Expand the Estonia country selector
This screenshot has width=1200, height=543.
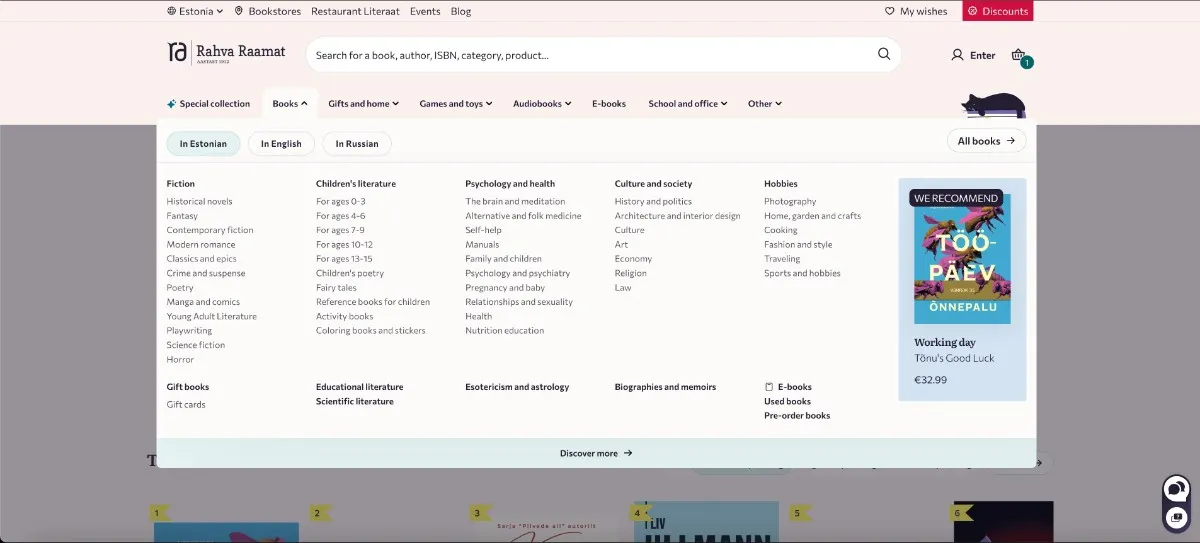[195, 11]
